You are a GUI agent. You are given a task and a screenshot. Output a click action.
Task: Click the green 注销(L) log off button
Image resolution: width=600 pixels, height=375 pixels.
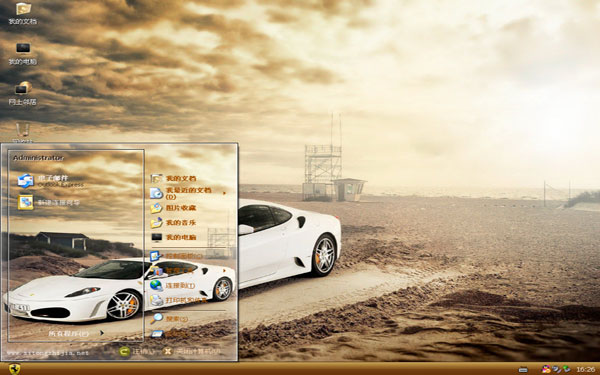click(x=138, y=351)
